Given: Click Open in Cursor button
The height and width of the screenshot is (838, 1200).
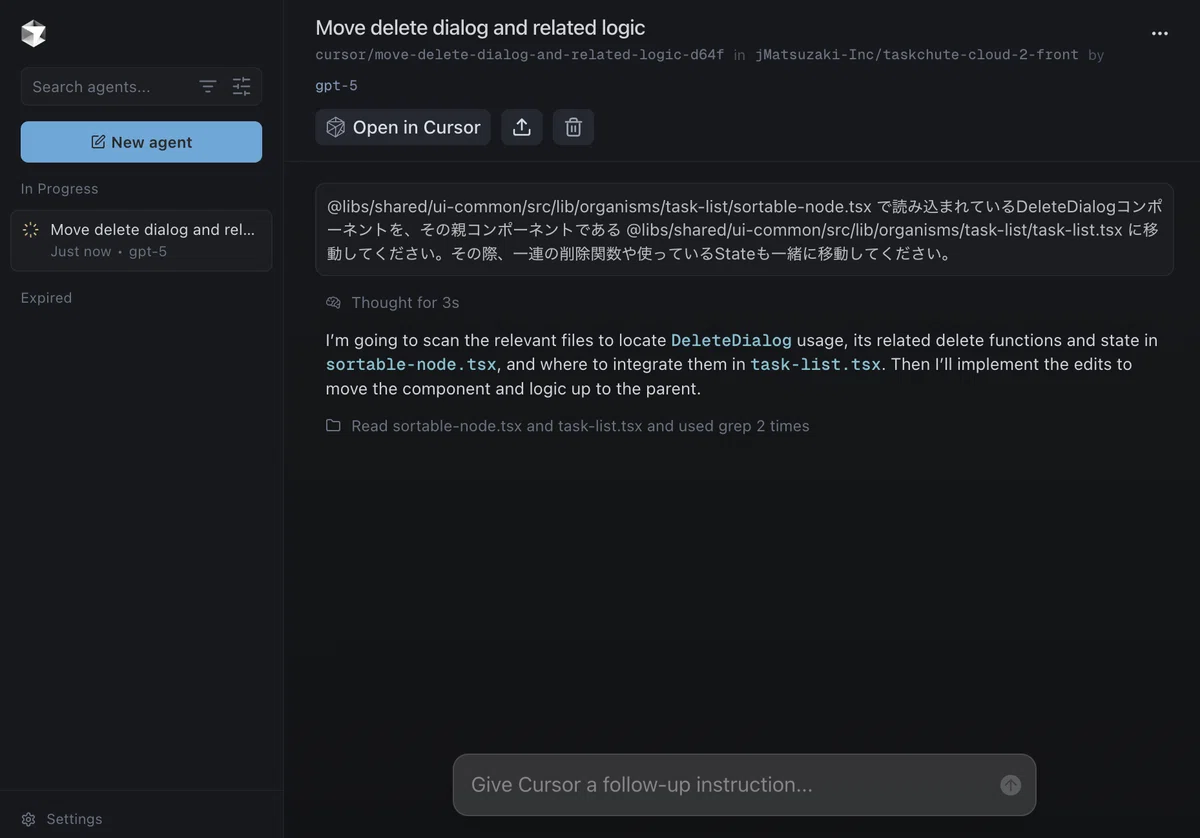Looking at the screenshot, I should [403, 127].
